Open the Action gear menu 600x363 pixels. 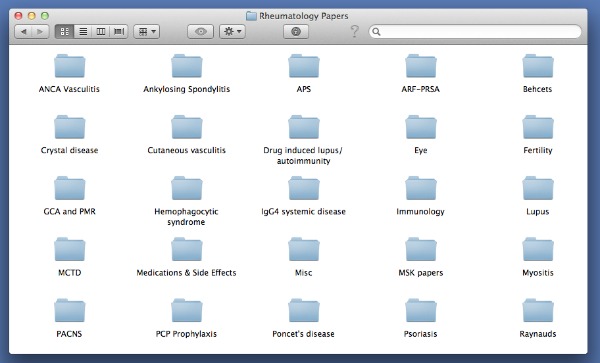click(x=232, y=32)
